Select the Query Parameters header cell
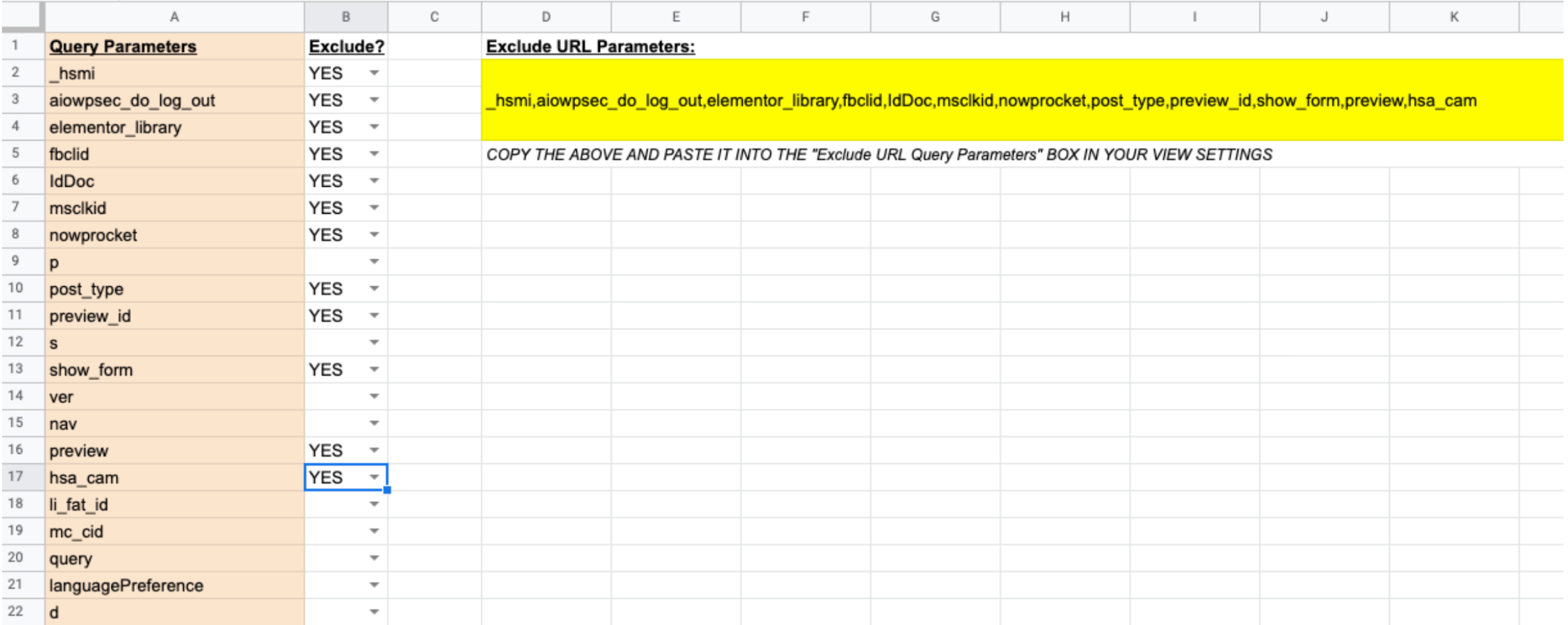Viewport: 1568px width, 625px height. tap(175, 46)
